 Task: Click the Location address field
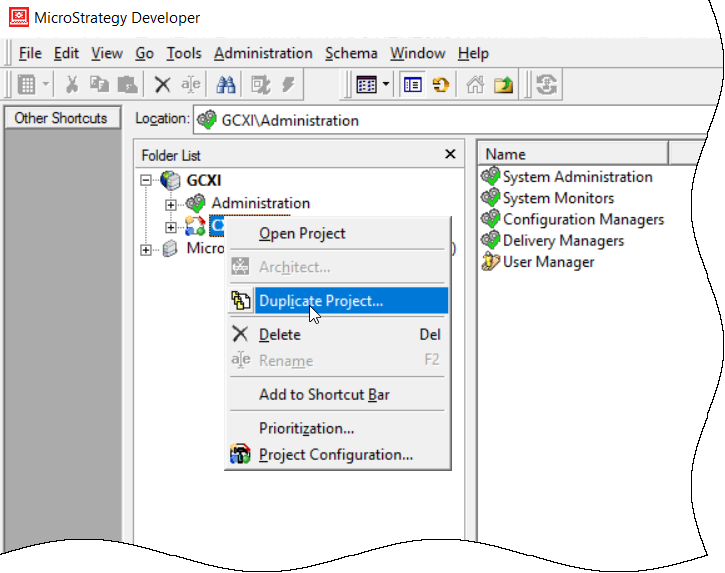pyautogui.click(x=450, y=120)
